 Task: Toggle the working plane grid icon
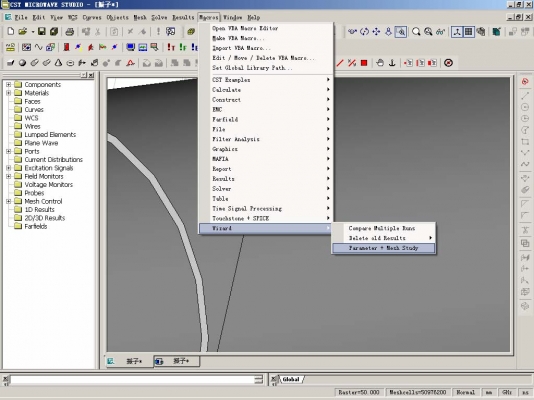click(469, 32)
